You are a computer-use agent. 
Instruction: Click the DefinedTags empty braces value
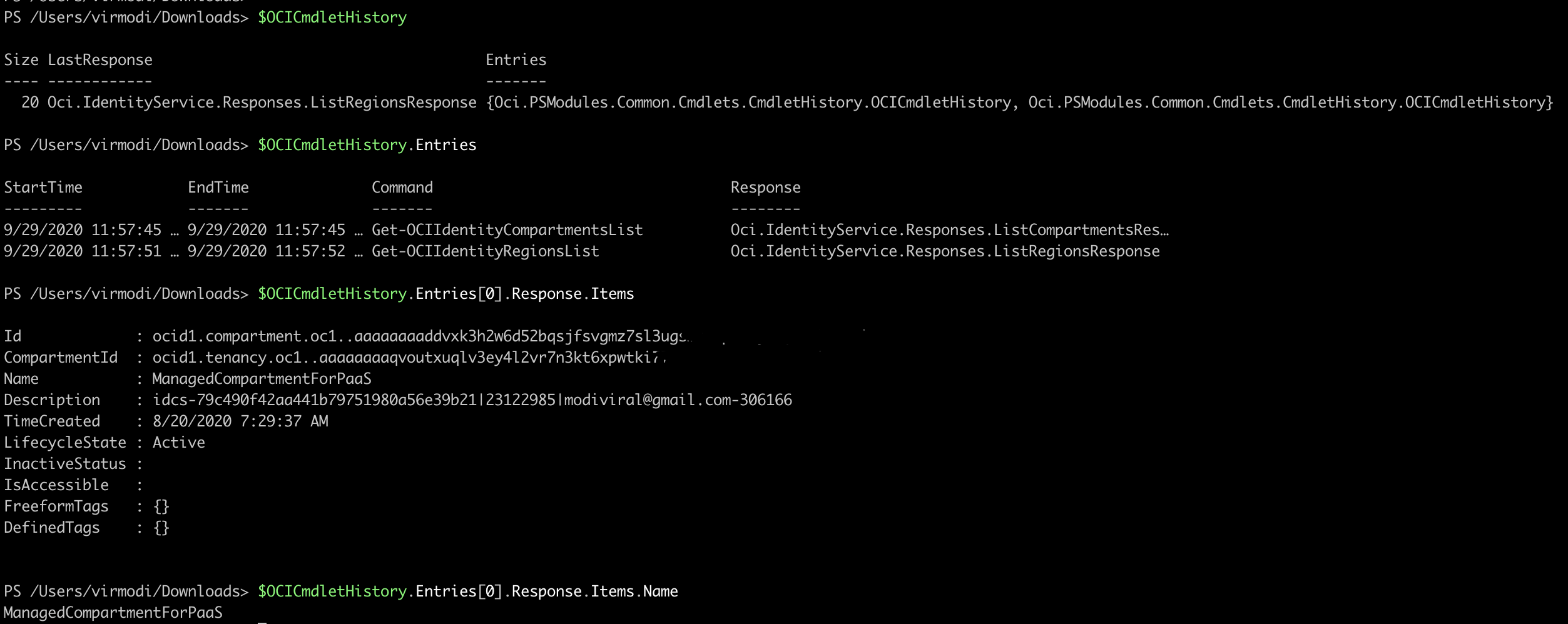(x=161, y=528)
